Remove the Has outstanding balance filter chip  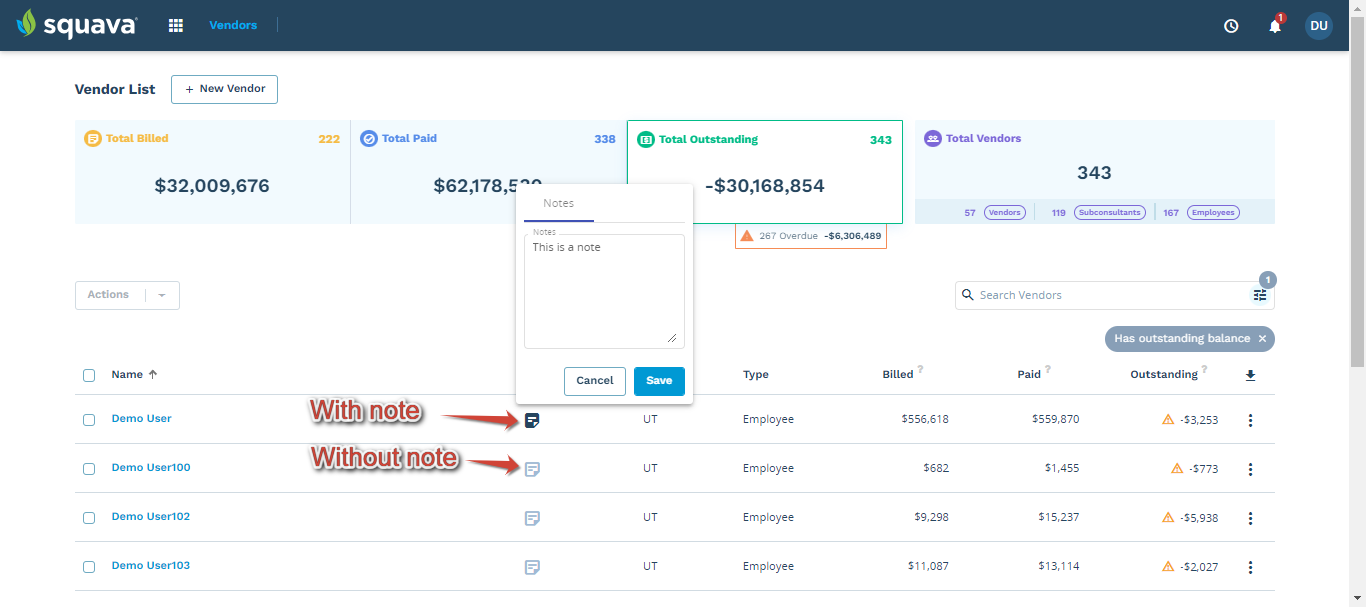coord(1262,339)
